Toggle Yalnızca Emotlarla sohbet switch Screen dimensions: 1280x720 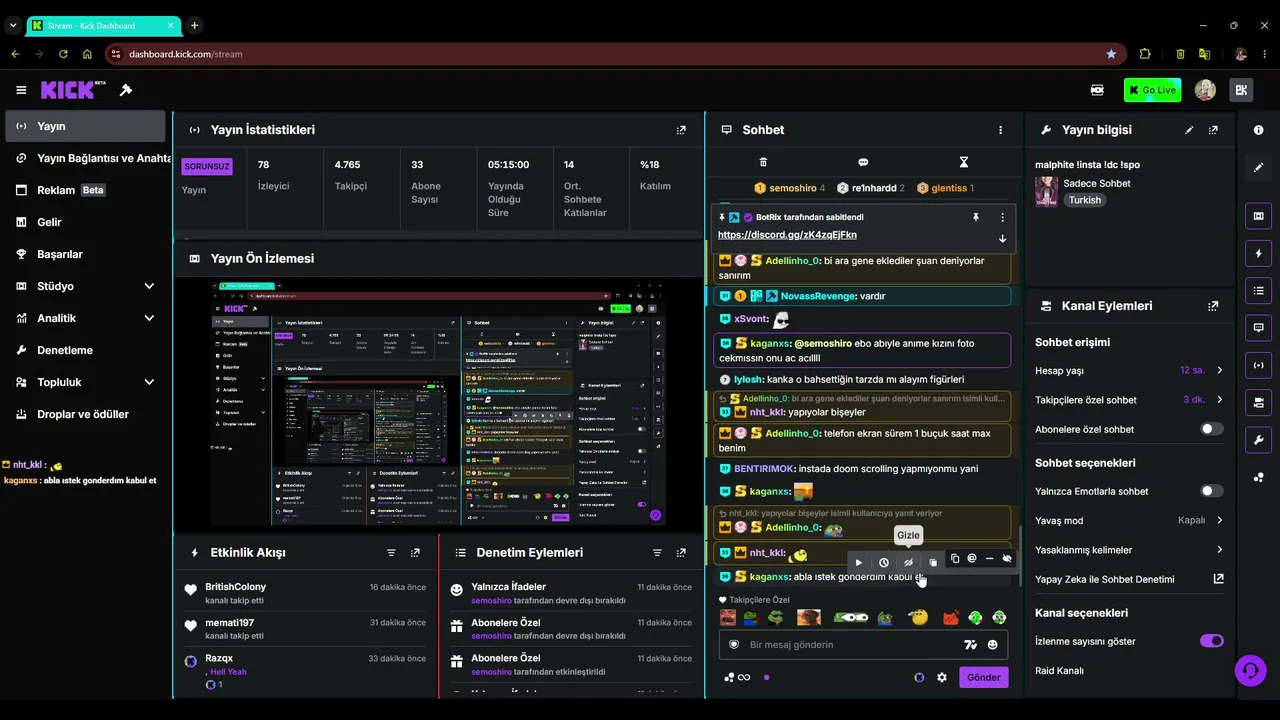(x=1211, y=491)
